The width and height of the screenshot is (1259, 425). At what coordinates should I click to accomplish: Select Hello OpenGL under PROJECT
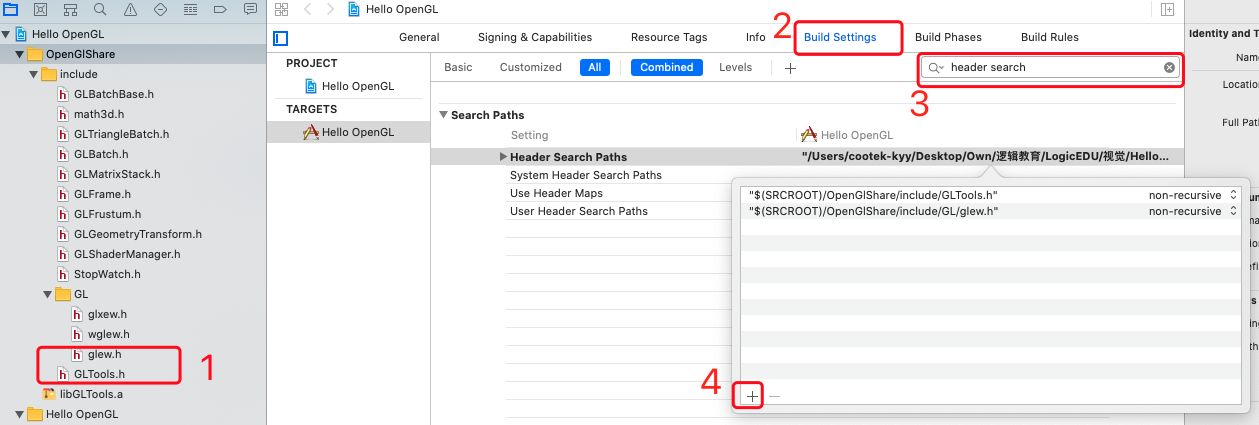click(348, 86)
